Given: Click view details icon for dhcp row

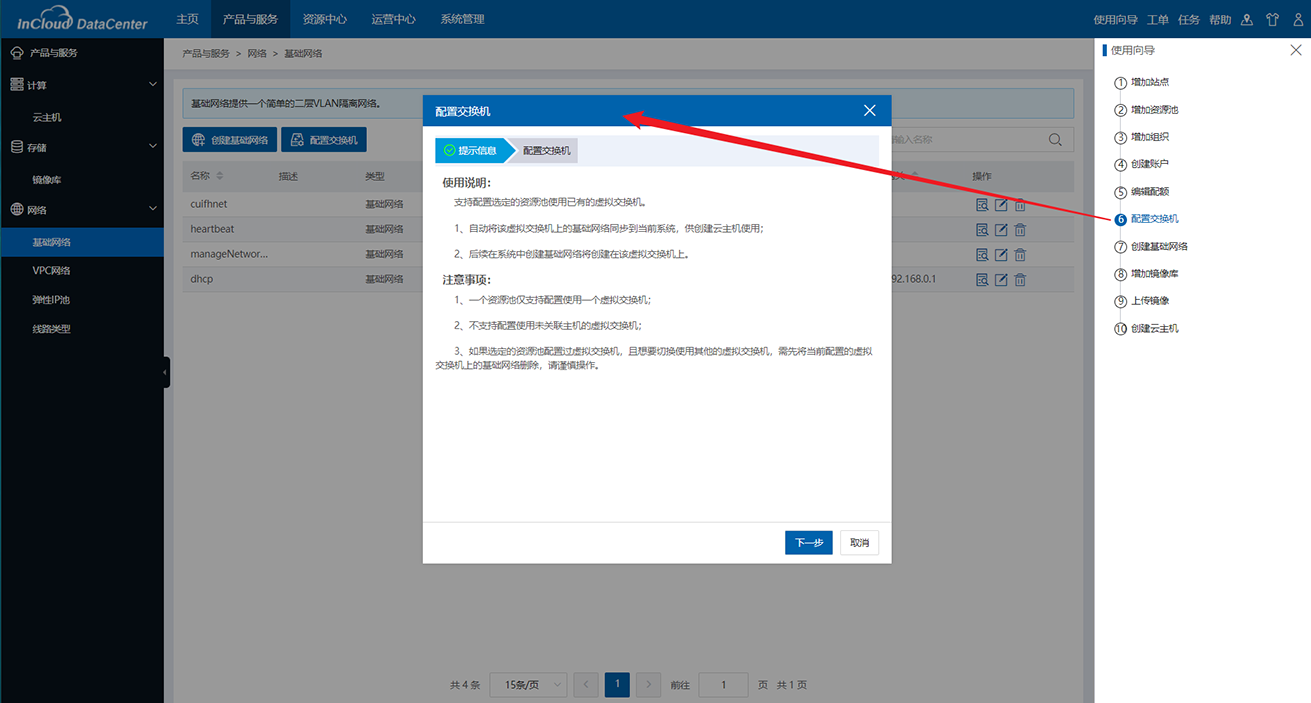Looking at the screenshot, I should 982,280.
